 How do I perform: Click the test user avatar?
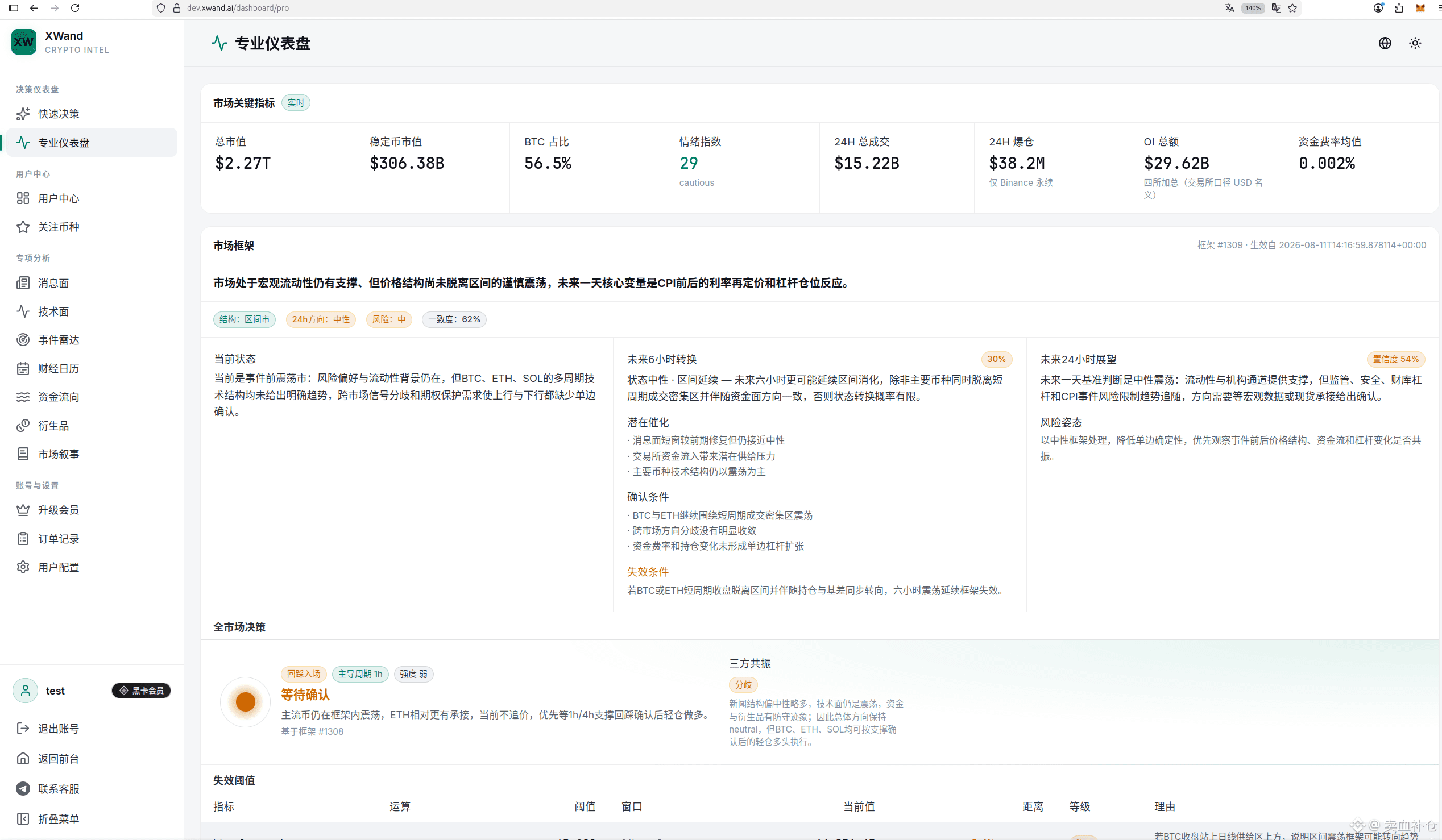[x=25, y=691]
